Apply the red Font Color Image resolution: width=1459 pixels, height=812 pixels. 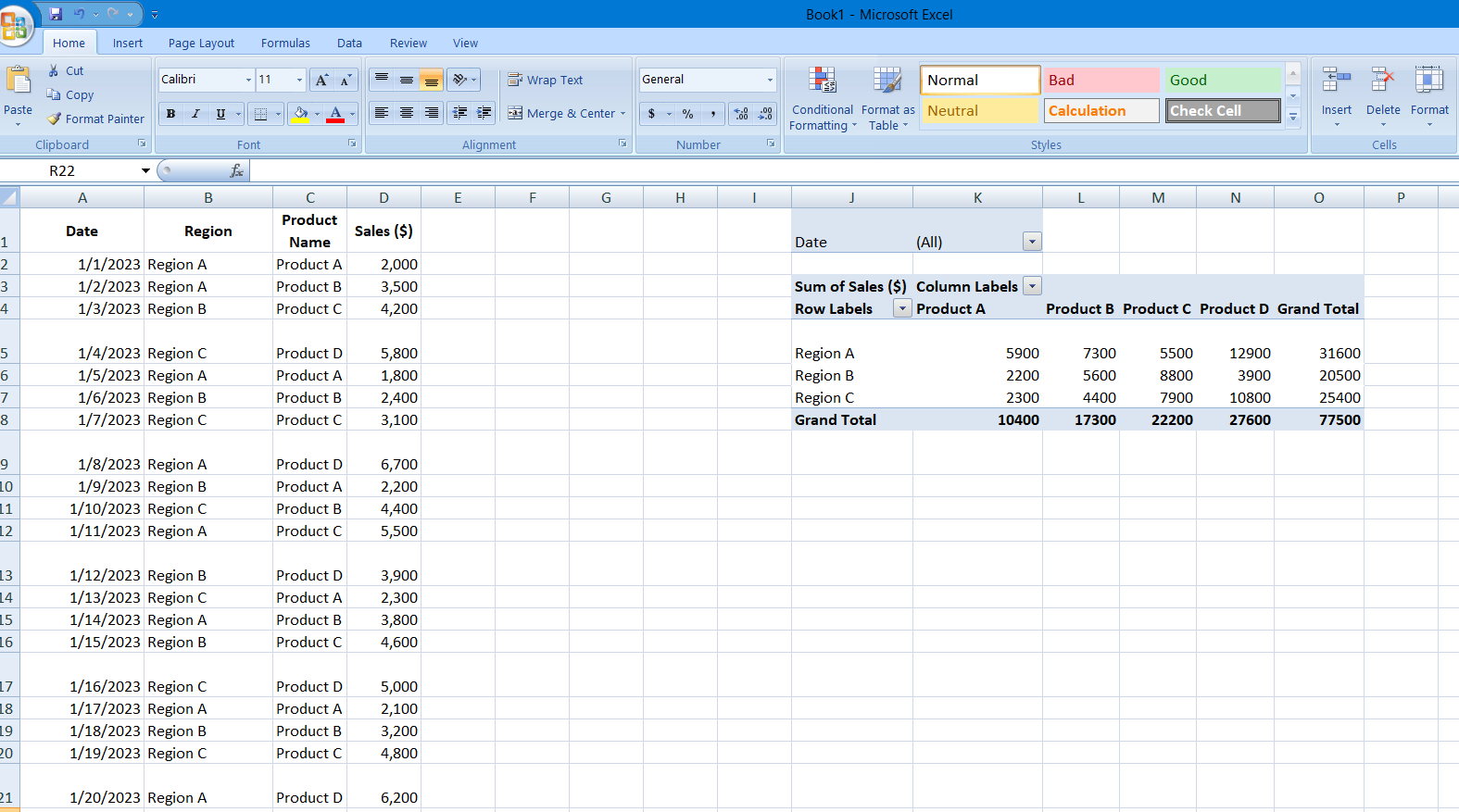pyautogui.click(x=335, y=114)
